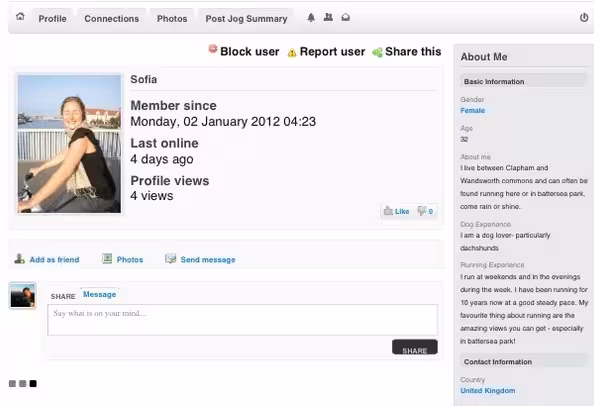
Task: Open the Profile menu
Action: point(52,19)
